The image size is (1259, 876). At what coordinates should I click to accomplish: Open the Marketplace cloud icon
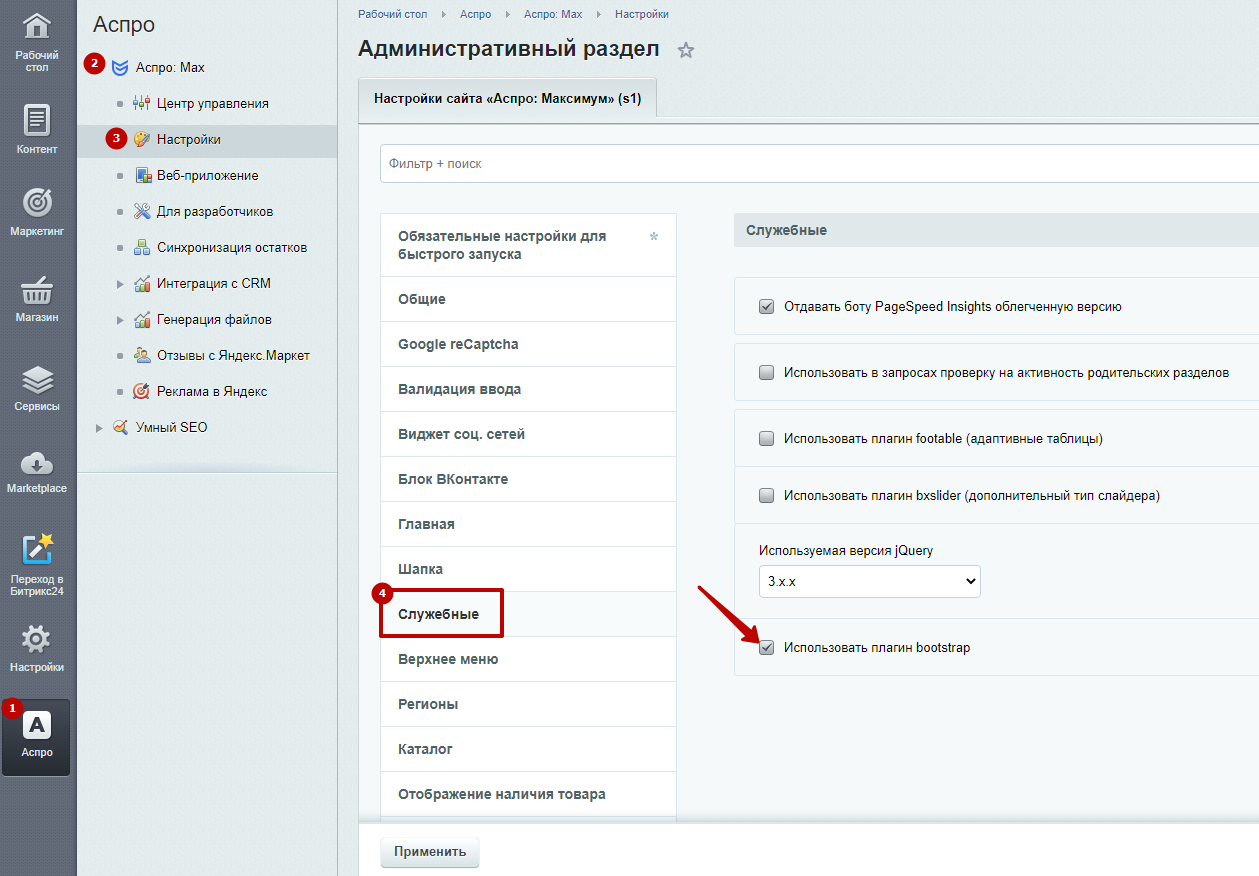point(37,463)
